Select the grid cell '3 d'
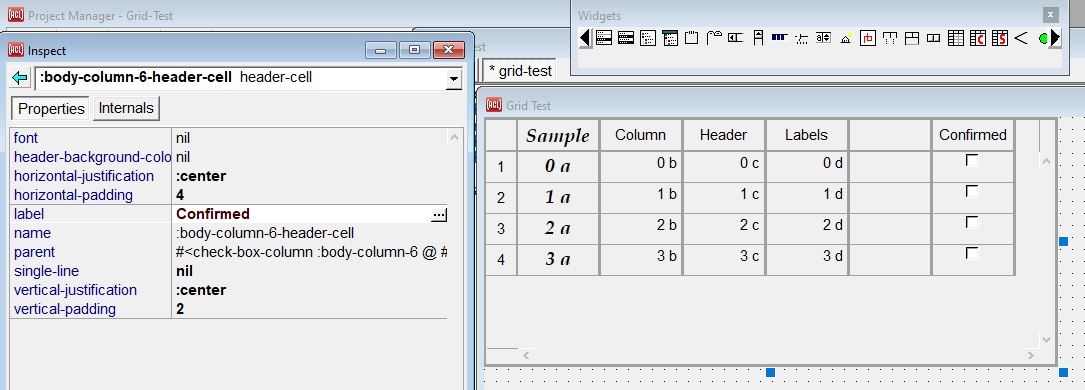1085x390 pixels. click(807, 260)
